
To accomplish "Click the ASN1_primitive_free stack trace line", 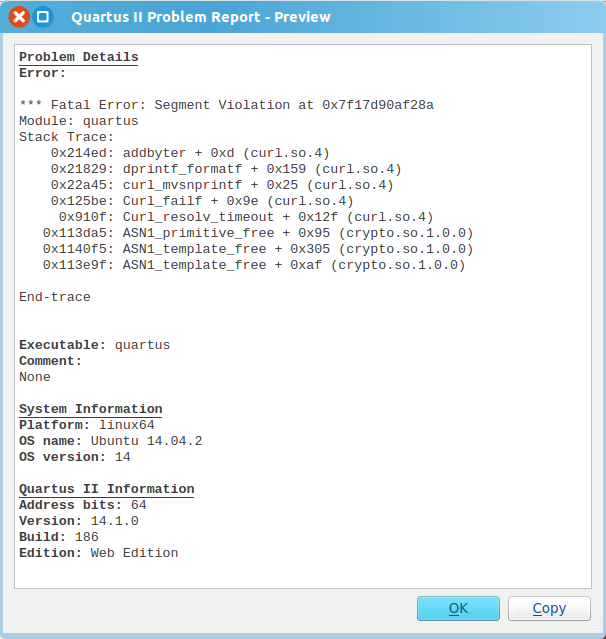I will pyautogui.click(x=258, y=233).
